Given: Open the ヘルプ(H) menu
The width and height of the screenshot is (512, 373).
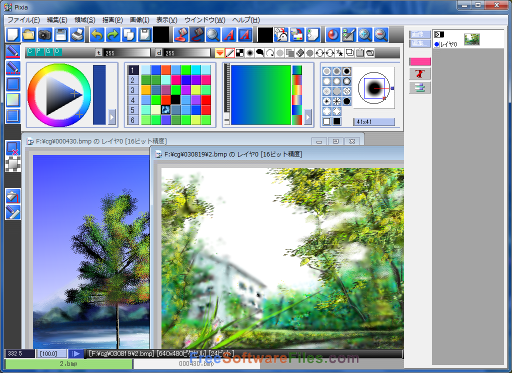Looking at the screenshot, I should tap(246, 20).
